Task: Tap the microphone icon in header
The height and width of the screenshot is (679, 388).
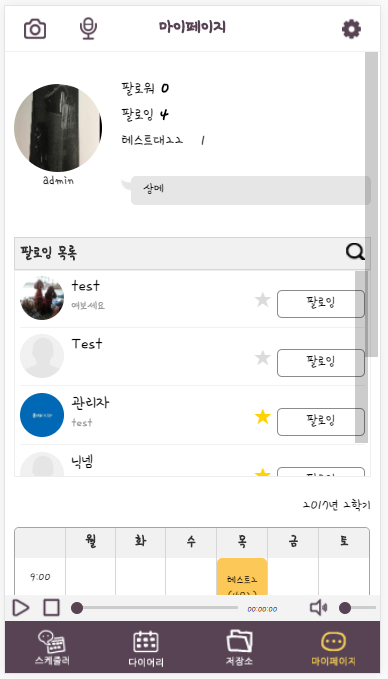Action: (x=88, y=29)
